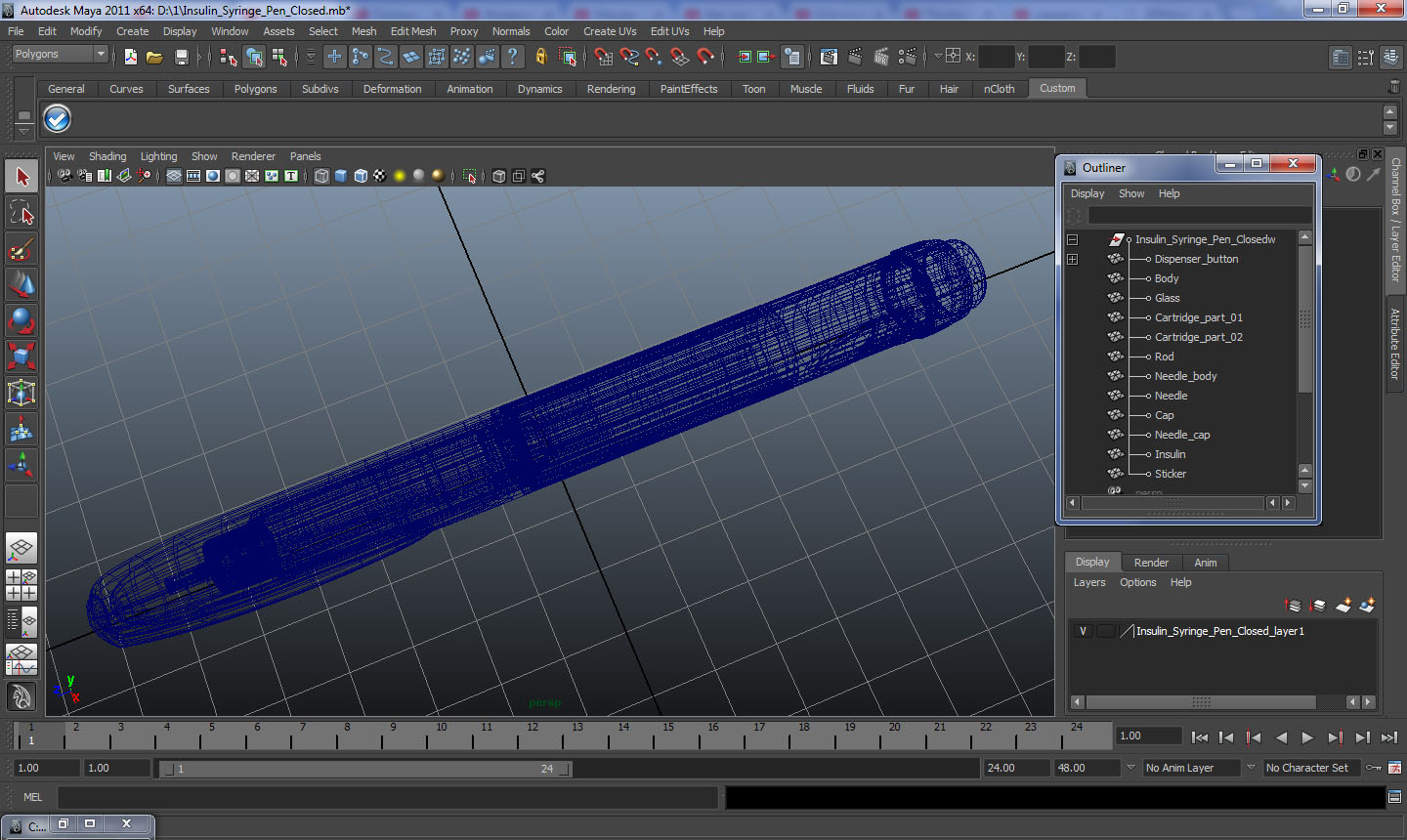The image size is (1407, 840).
Task: Click the Outliner search filter field
Action: click(1200, 215)
